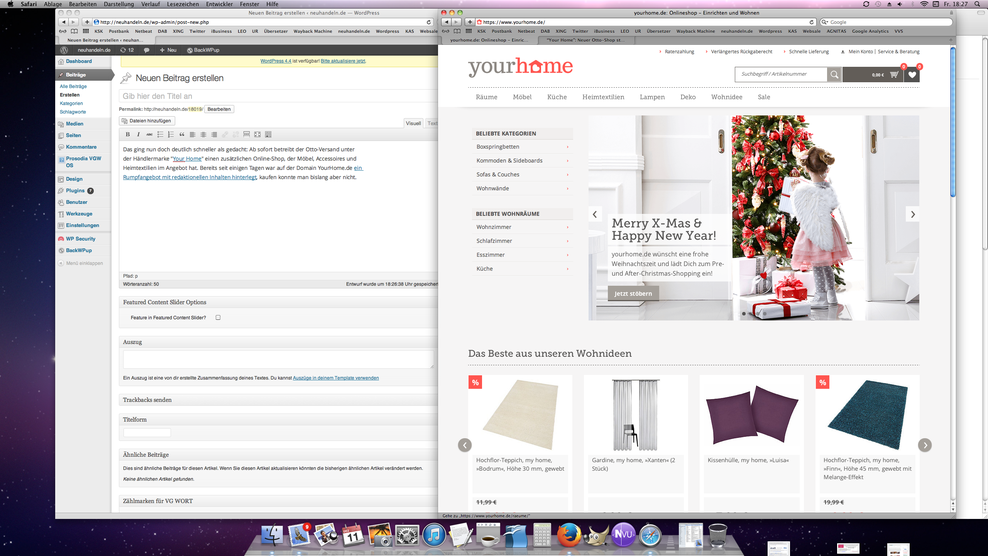Screen dimensions: 988x556
Task: Reload the yourhome.de page
Action: 812,22
